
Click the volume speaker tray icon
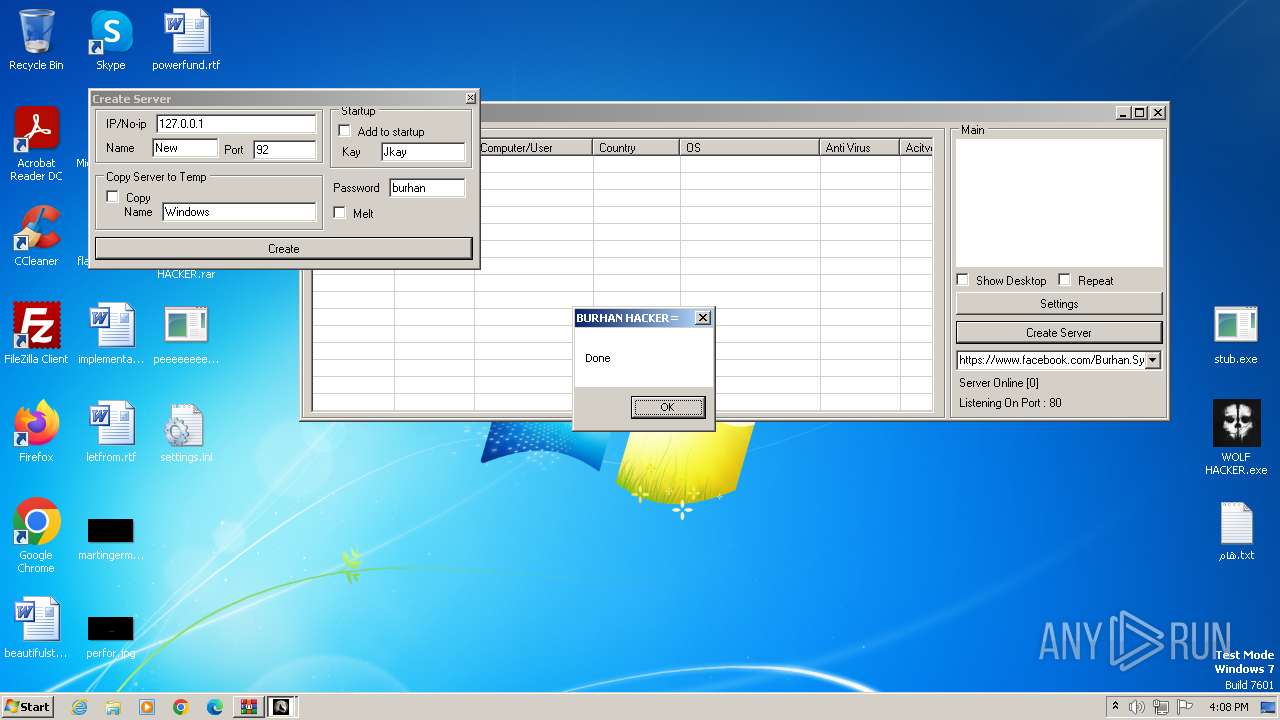pyautogui.click(x=1137, y=707)
